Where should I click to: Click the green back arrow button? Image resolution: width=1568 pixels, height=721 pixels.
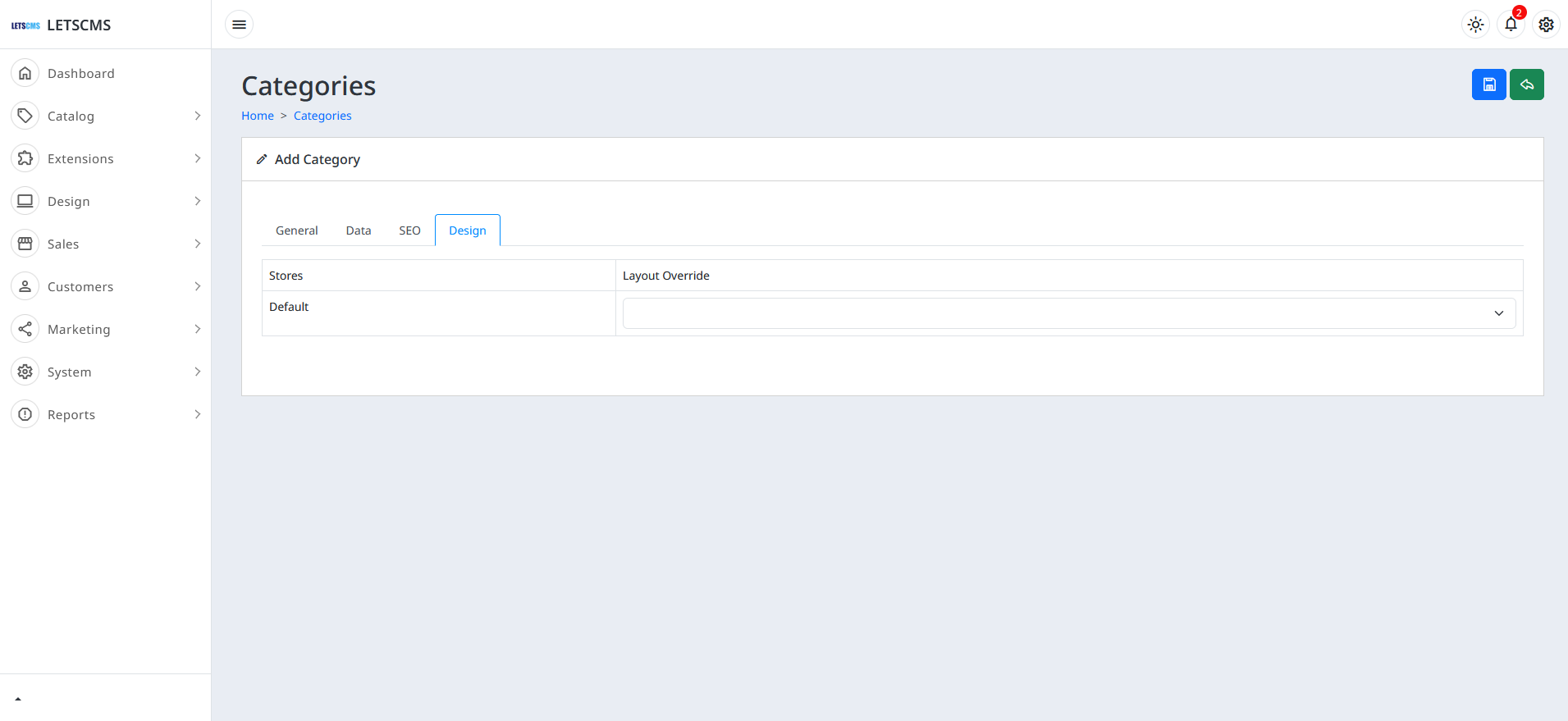pyautogui.click(x=1526, y=84)
